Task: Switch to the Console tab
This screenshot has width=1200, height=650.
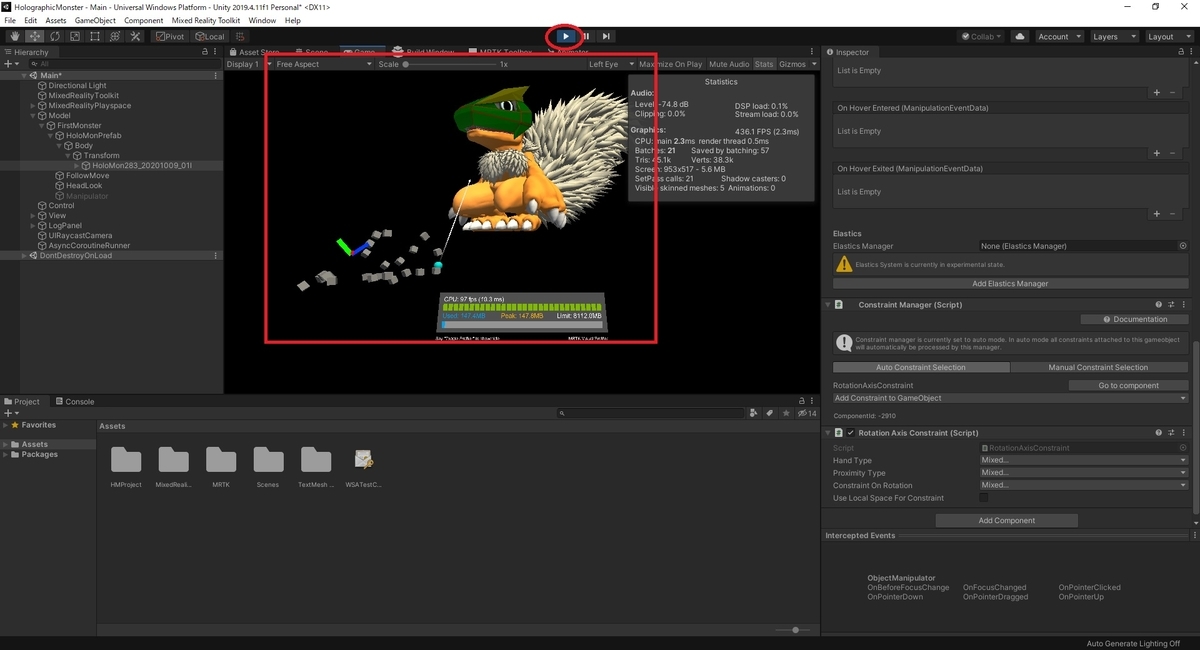Action: (x=74, y=401)
